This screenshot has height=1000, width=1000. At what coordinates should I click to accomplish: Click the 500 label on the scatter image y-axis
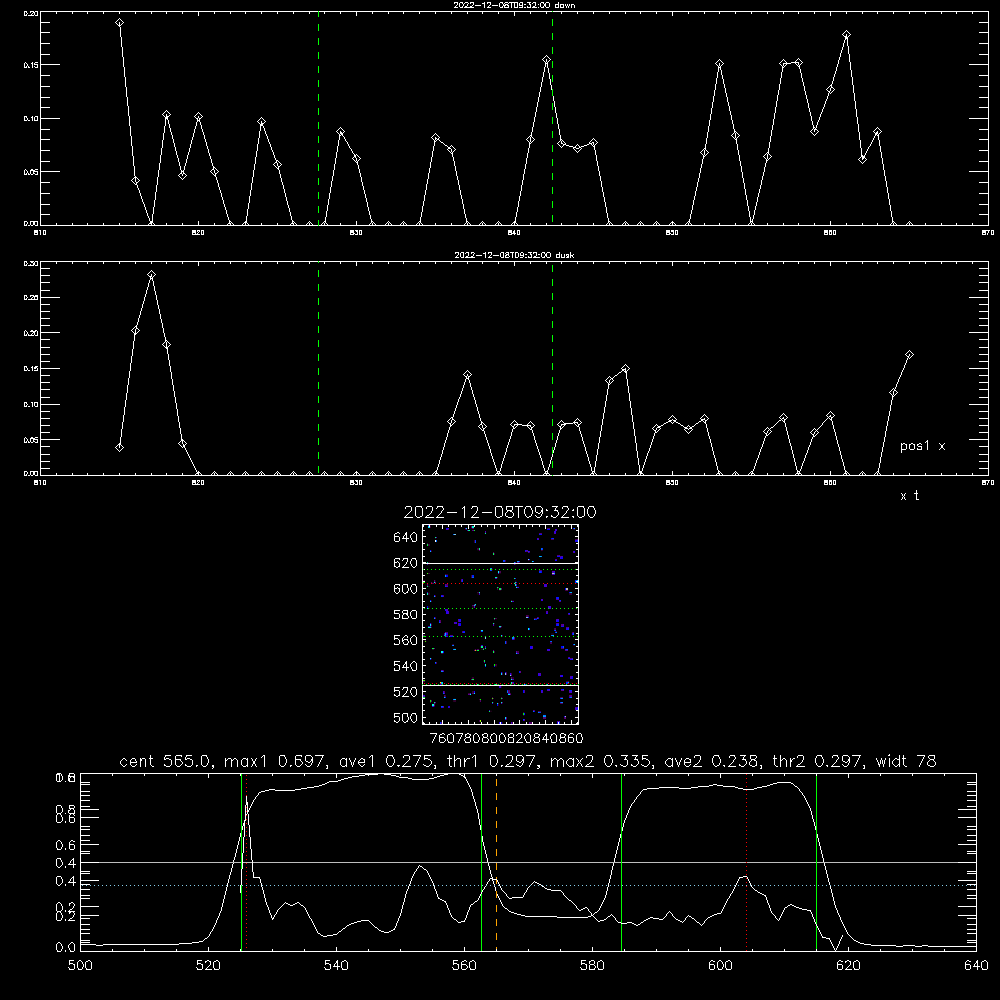pyautogui.click(x=406, y=717)
